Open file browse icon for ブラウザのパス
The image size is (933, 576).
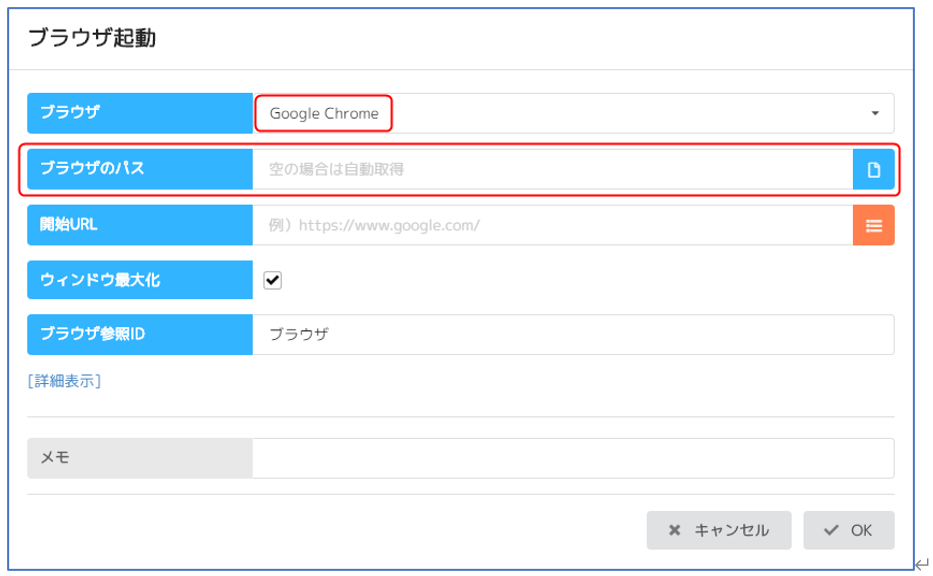point(873,170)
